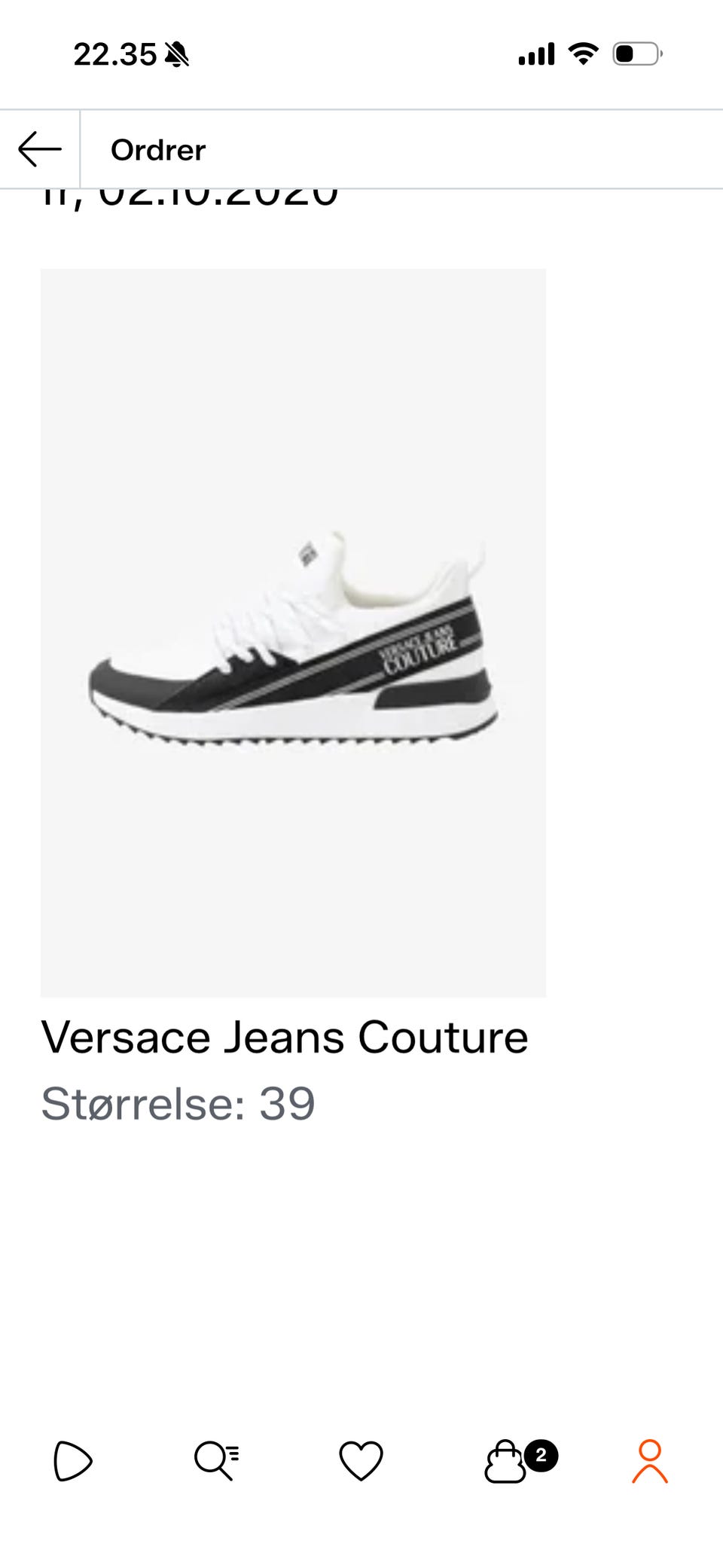Go back using the left arrow
This screenshot has height=1568, width=723.
point(39,149)
